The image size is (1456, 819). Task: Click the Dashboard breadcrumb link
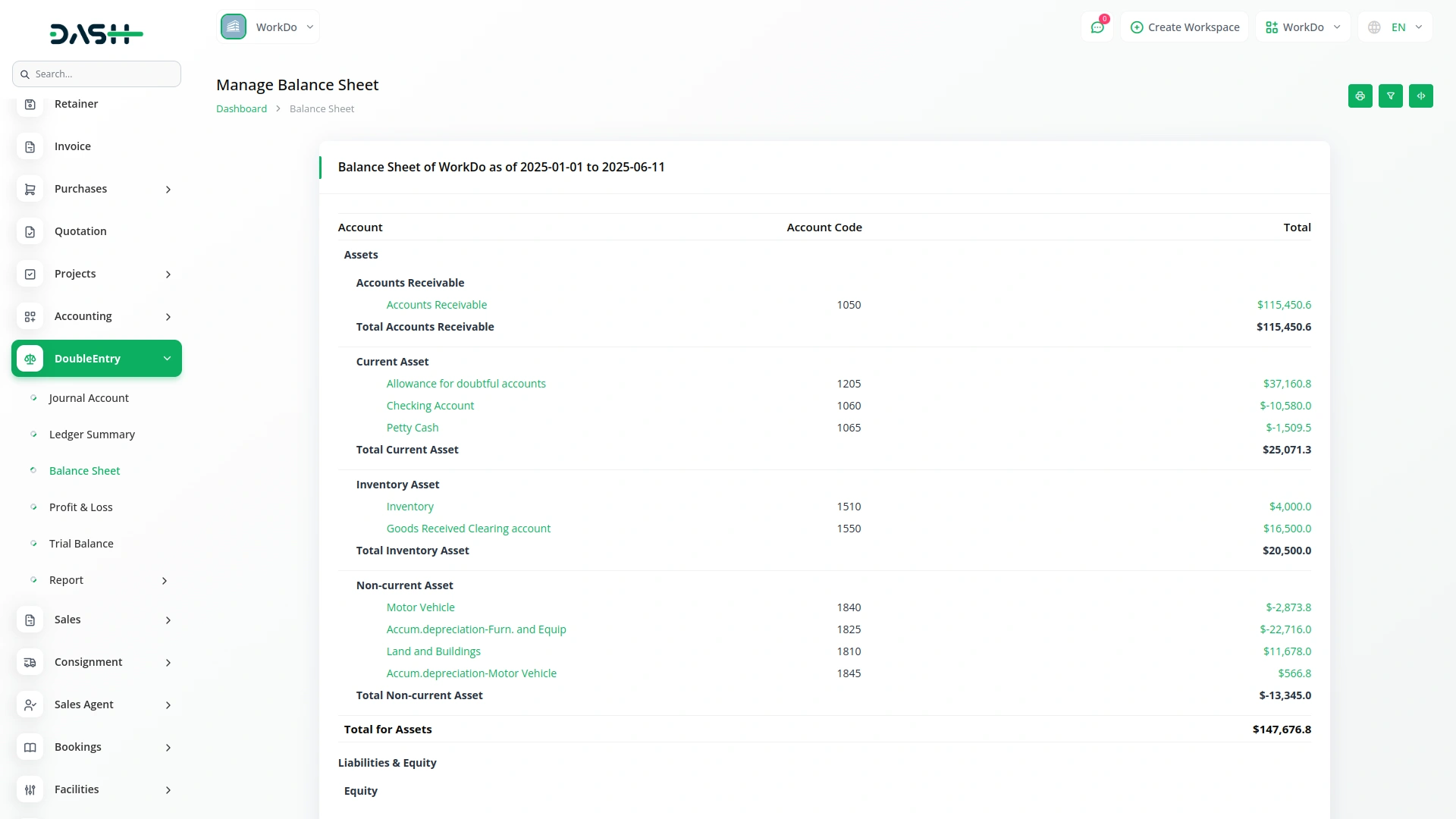241,109
